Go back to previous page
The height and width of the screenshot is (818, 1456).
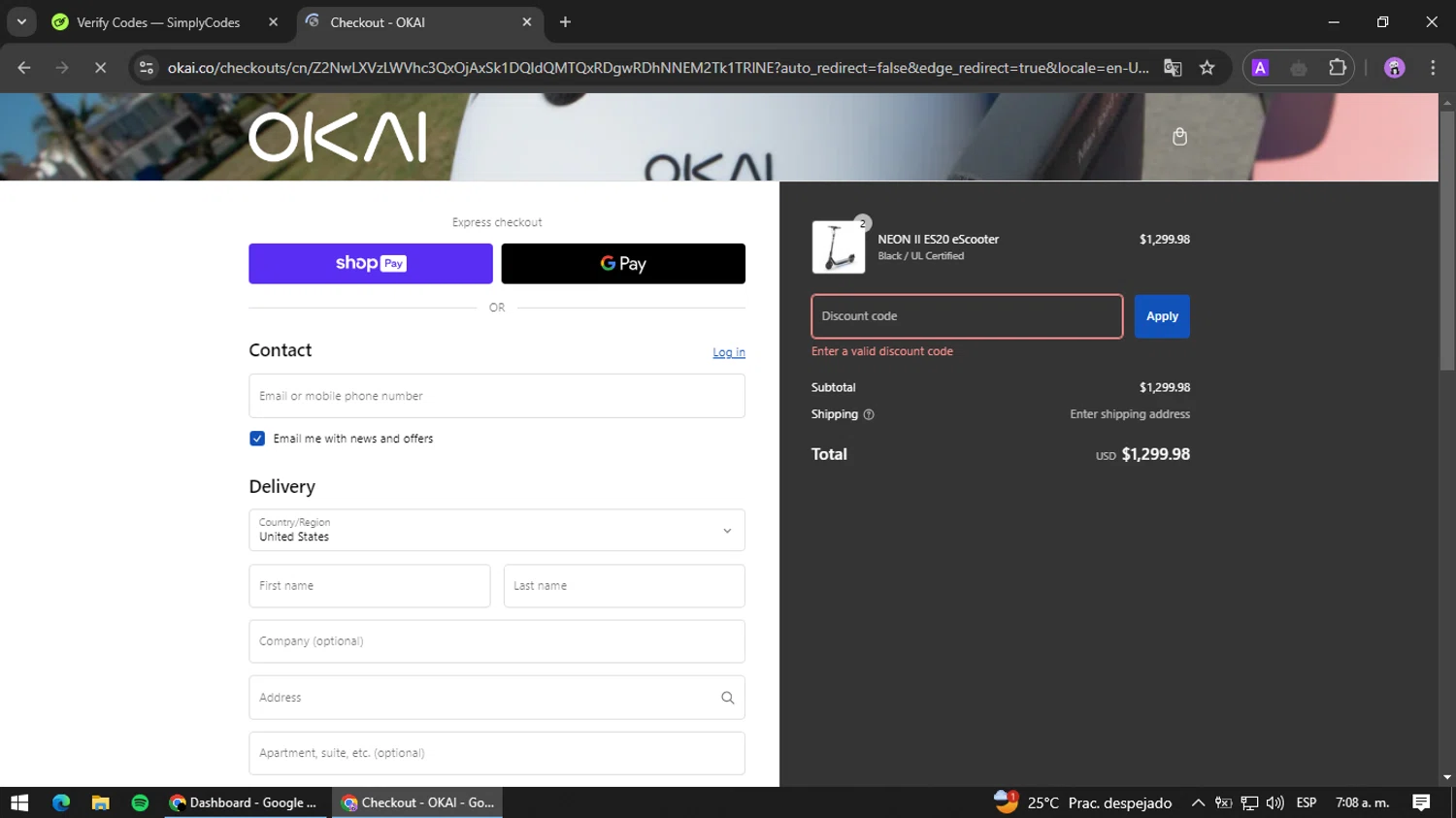pos(24,68)
